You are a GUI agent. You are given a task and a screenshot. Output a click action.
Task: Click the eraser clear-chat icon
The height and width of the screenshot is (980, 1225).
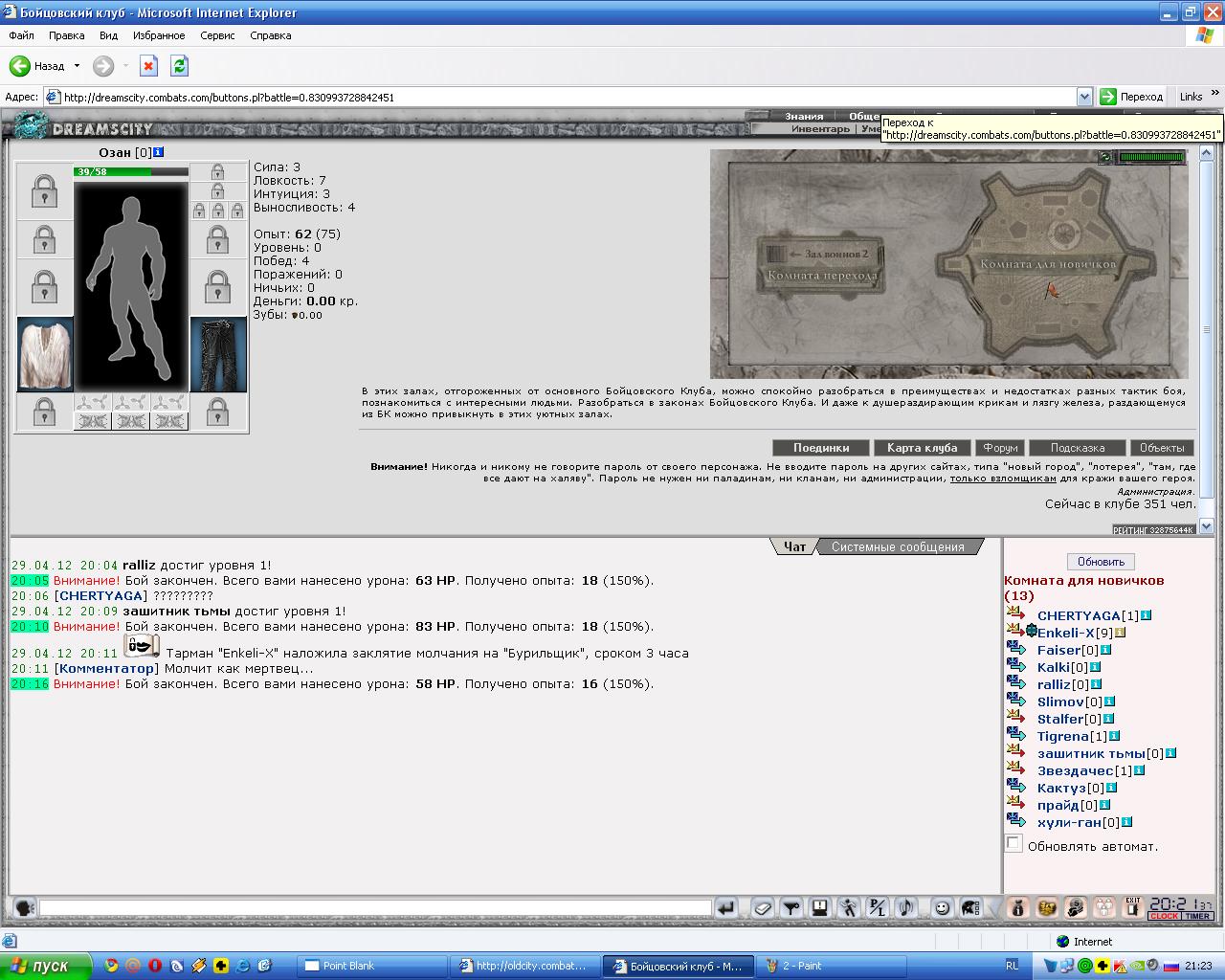tap(763, 907)
